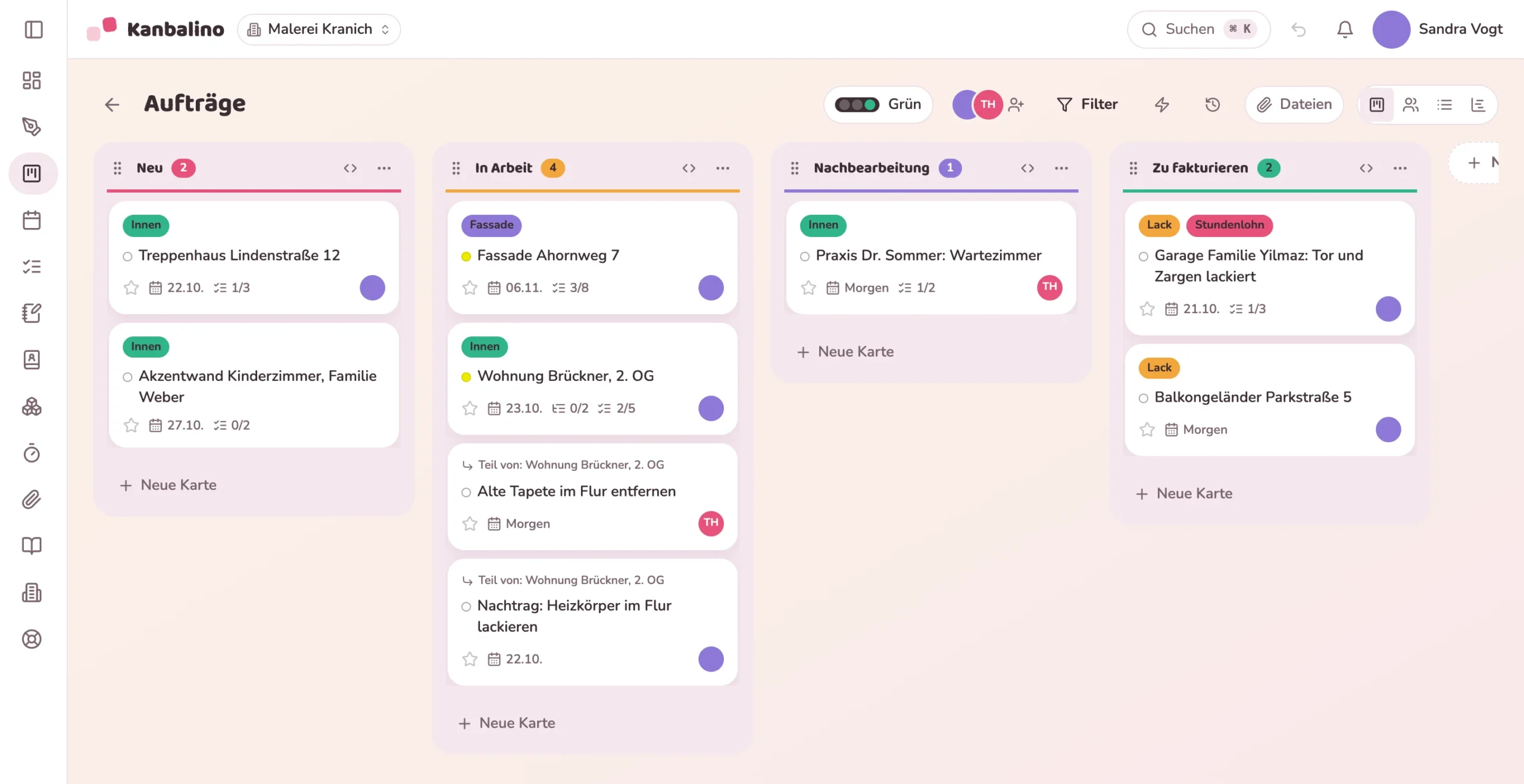Open the Neu column more menu
The height and width of the screenshot is (784, 1524).
[x=384, y=168]
